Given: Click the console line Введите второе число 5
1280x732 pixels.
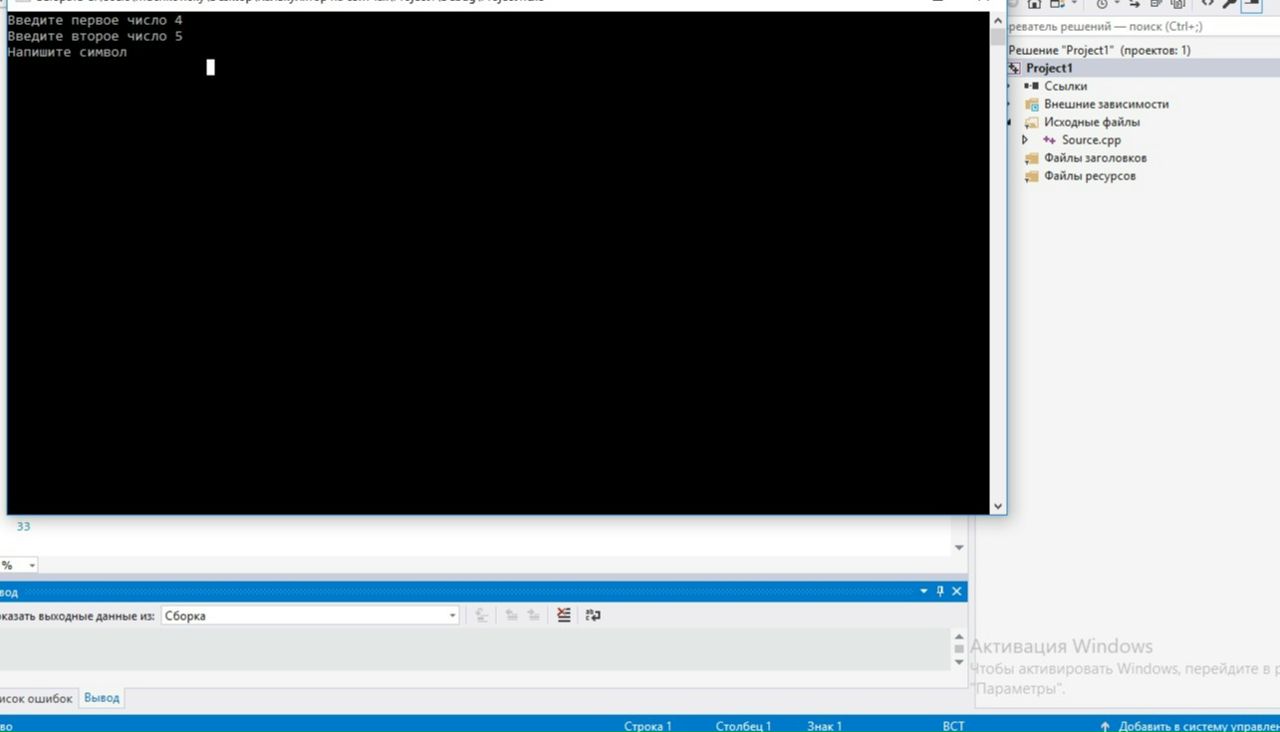Looking at the screenshot, I should coord(95,36).
